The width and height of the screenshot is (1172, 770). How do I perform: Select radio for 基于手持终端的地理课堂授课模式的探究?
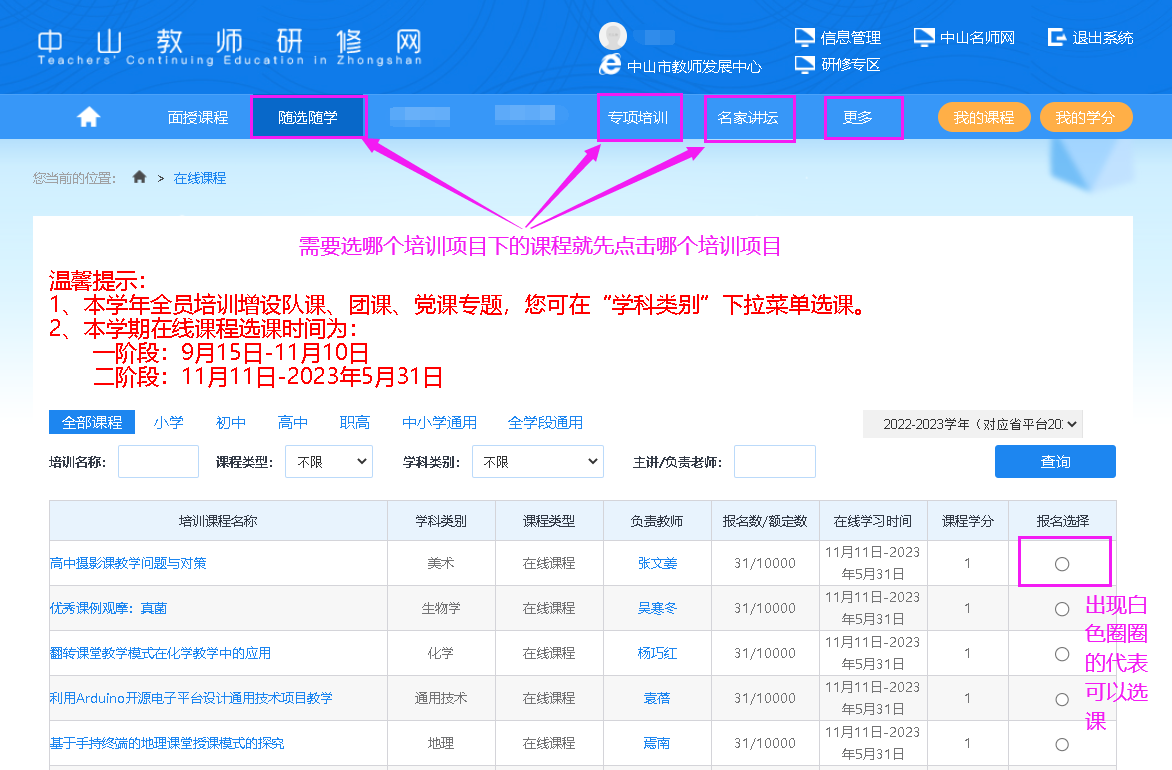pos(1061,744)
